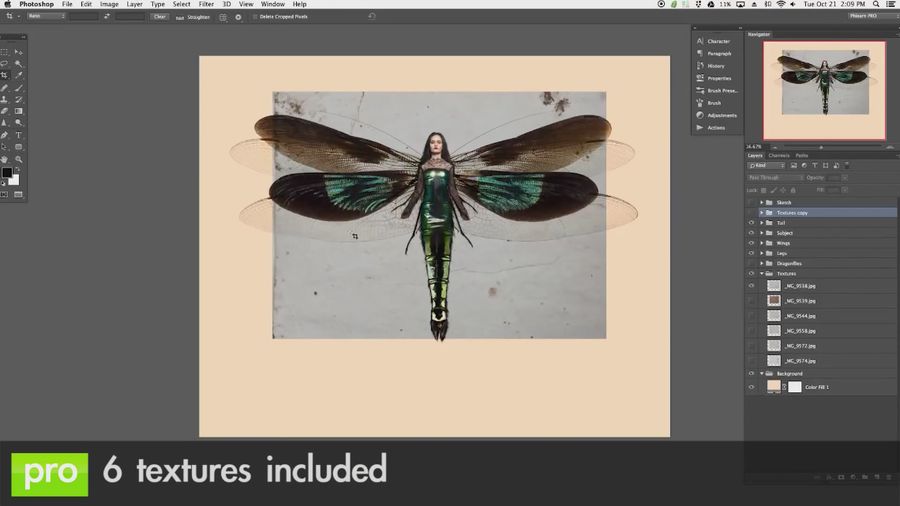Viewport: 900px width, 506px height.
Task: Select the Brush tool in toolbox
Action: (18, 88)
